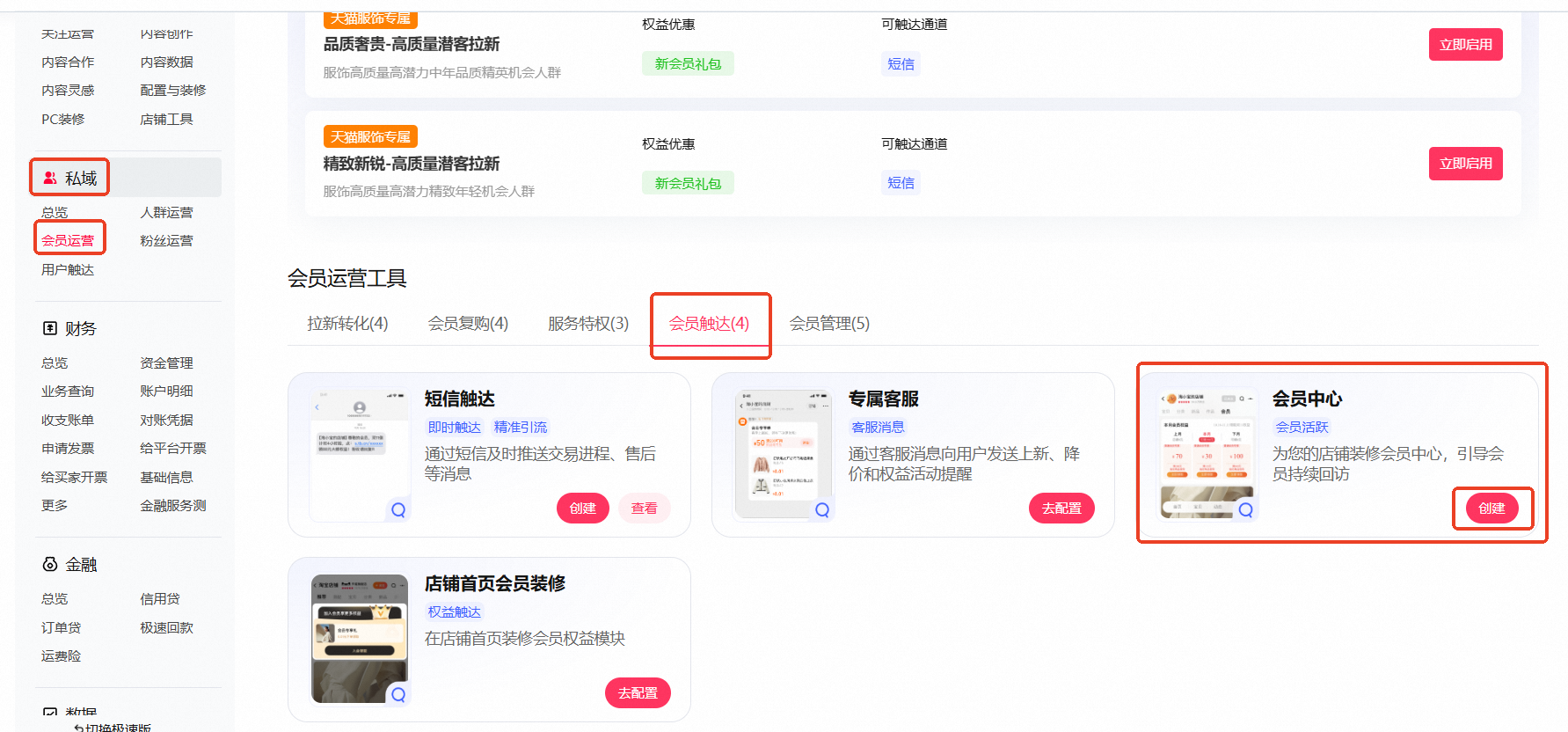This screenshot has width=1568, height=732.
Task: Click magnifier icon on 短信触达 preview
Action: (x=398, y=509)
